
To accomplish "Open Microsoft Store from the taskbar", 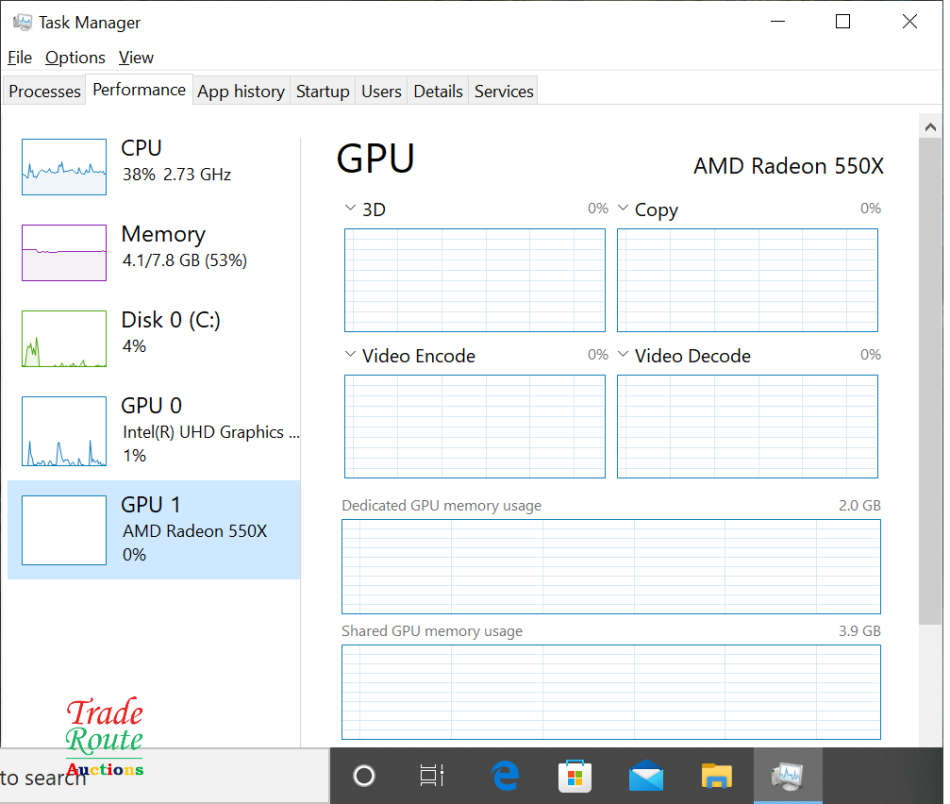I will [x=574, y=776].
